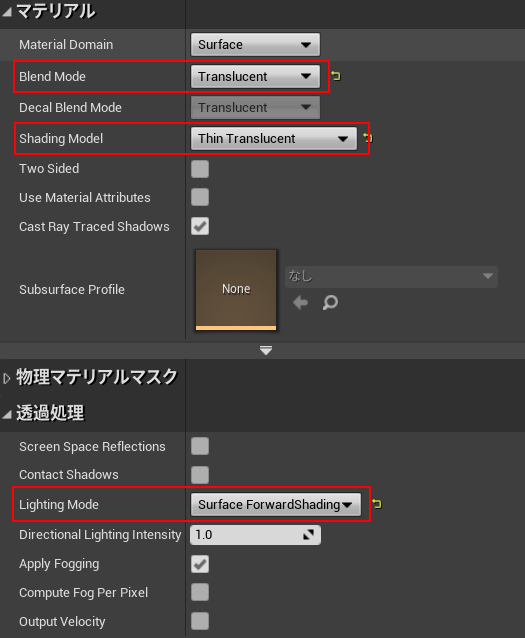Expand advanced material properties arrow
The image size is (525, 638).
266,350
